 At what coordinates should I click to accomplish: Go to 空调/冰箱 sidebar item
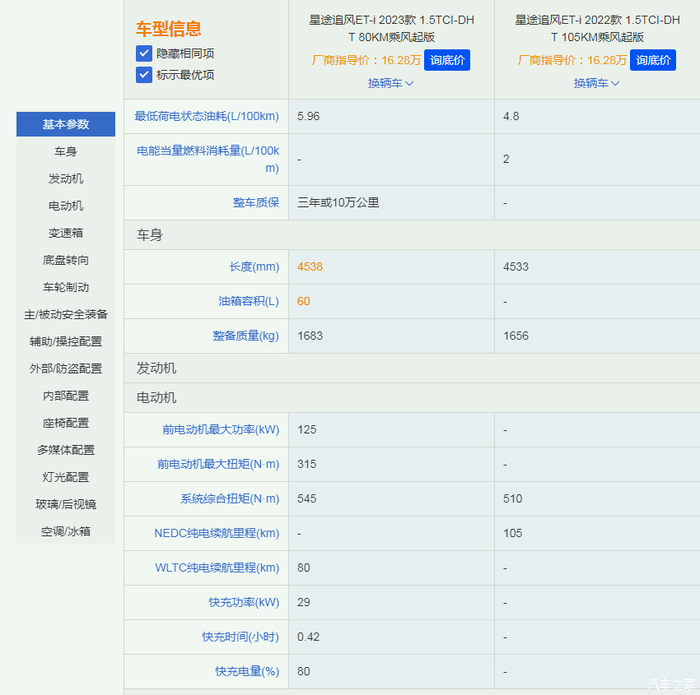tap(66, 531)
